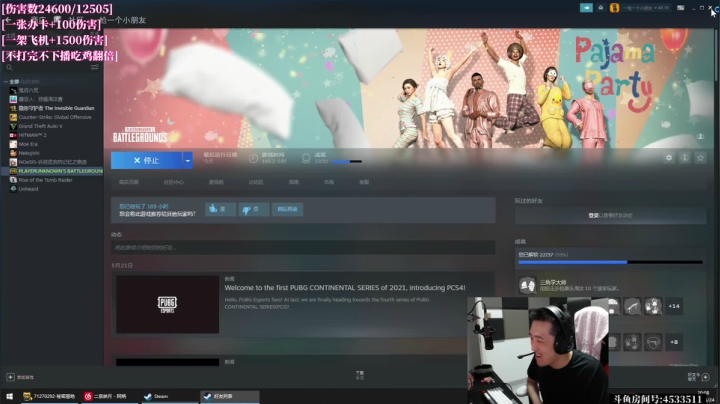Click the 稍后再说 maybe later button

[x=287, y=209]
